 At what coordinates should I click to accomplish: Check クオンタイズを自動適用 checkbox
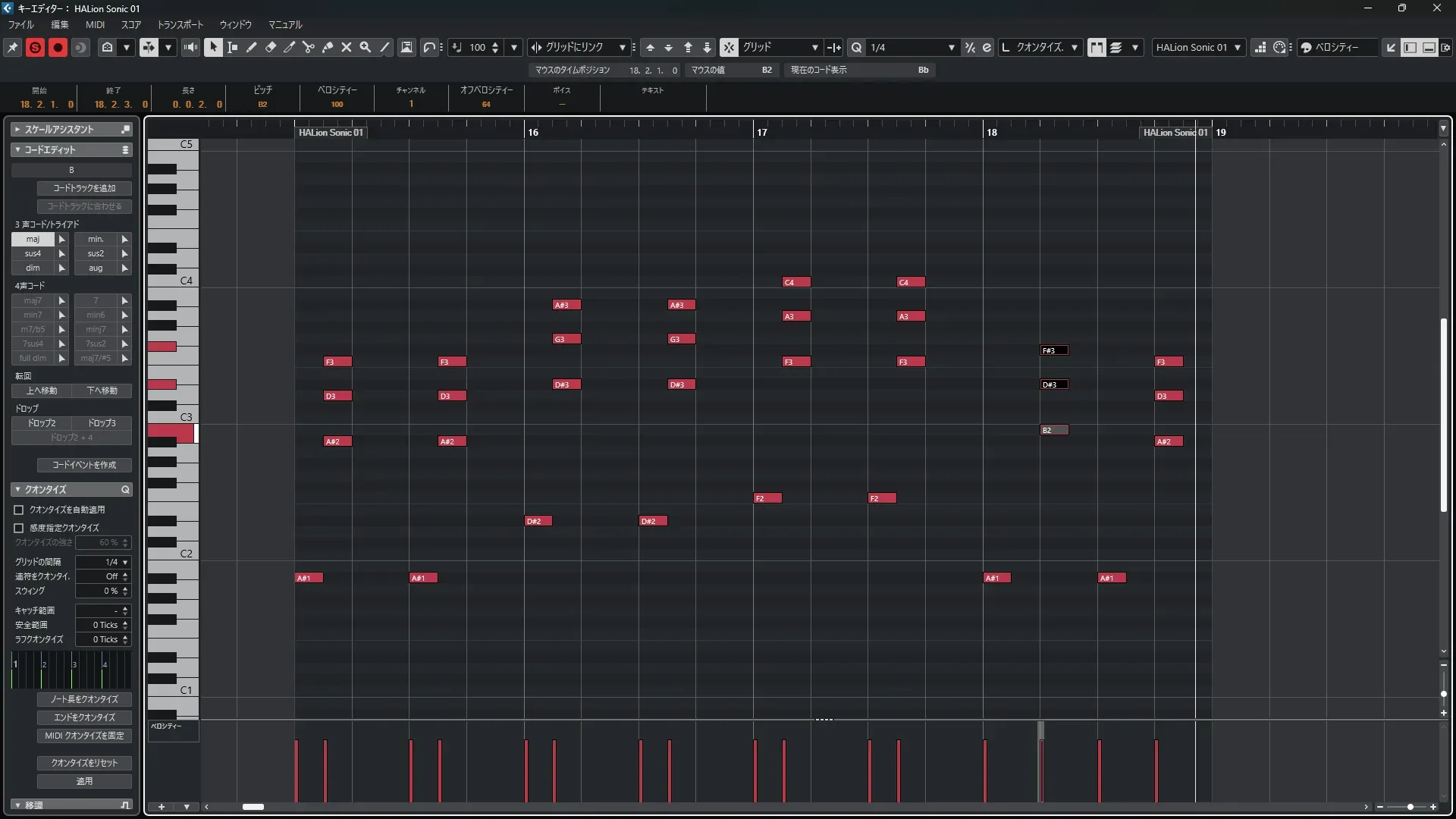[x=19, y=510]
